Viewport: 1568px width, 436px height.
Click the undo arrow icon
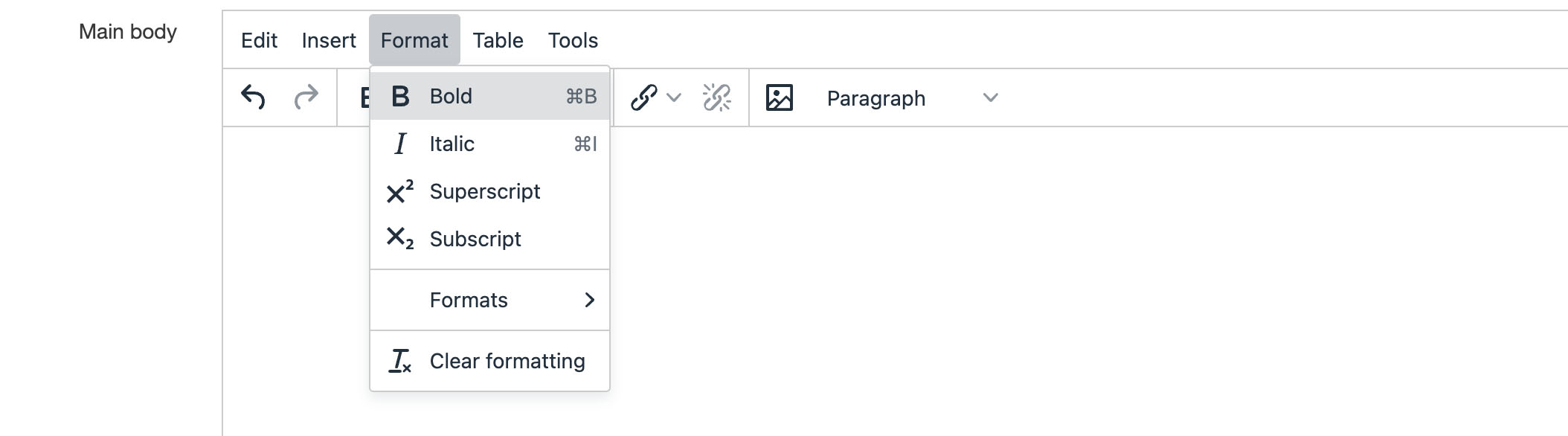pos(253,97)
